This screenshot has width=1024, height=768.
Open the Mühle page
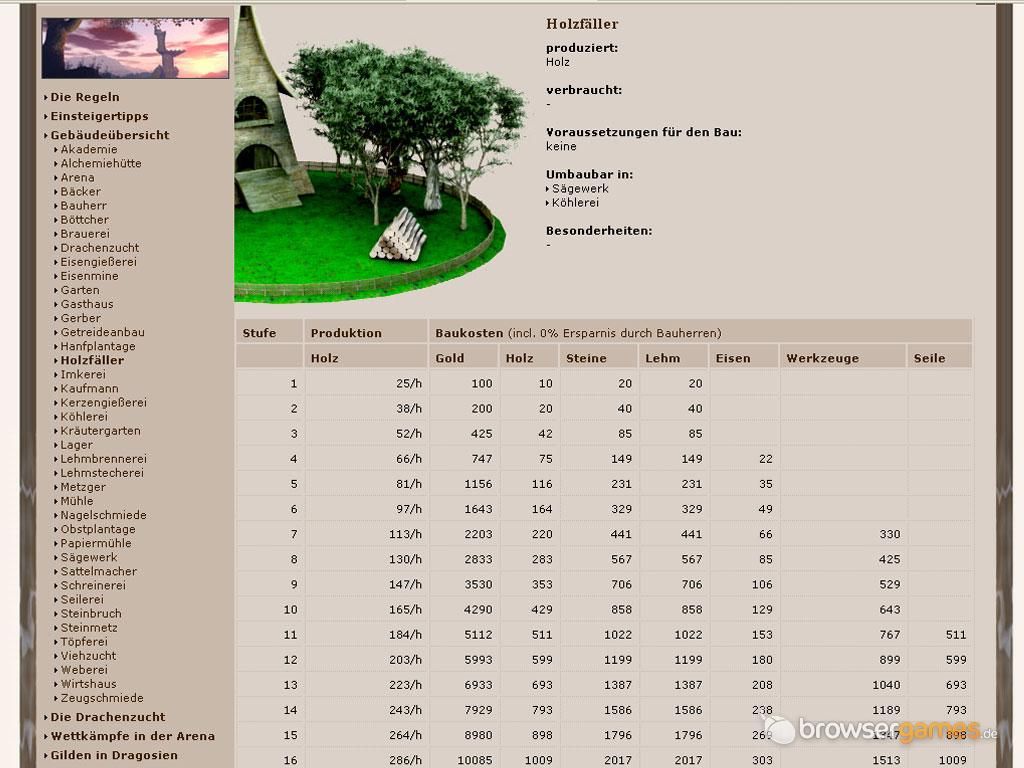[x=76, y=502]
